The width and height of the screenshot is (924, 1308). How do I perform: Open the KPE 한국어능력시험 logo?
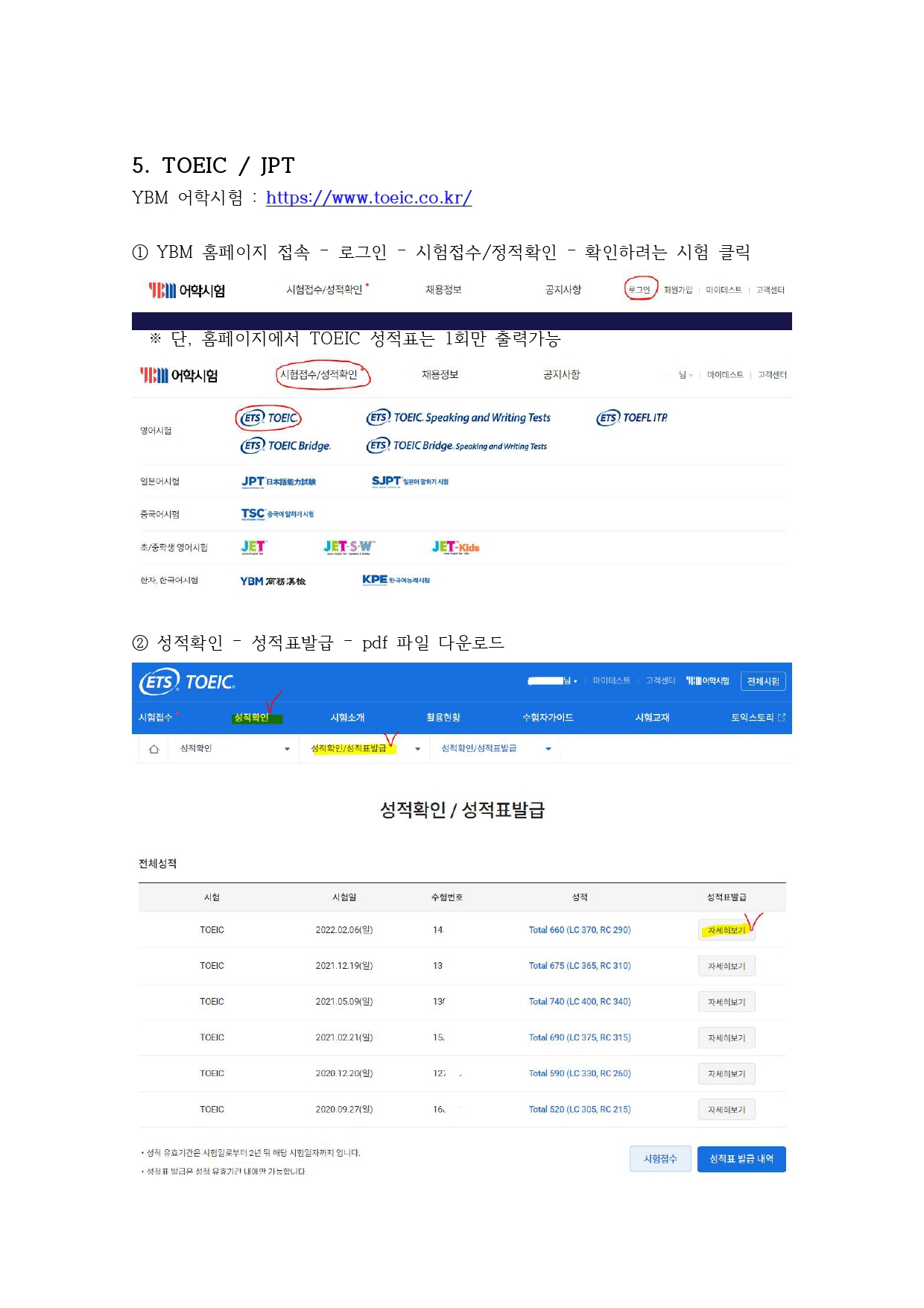coord(396,580)
